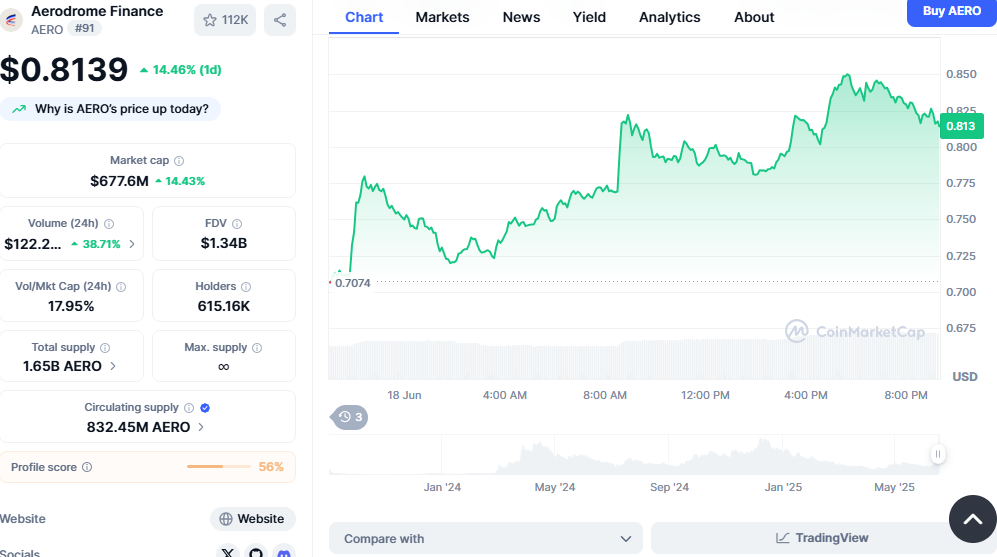Click the Circulating supply info icon

[x=189, y=408]
